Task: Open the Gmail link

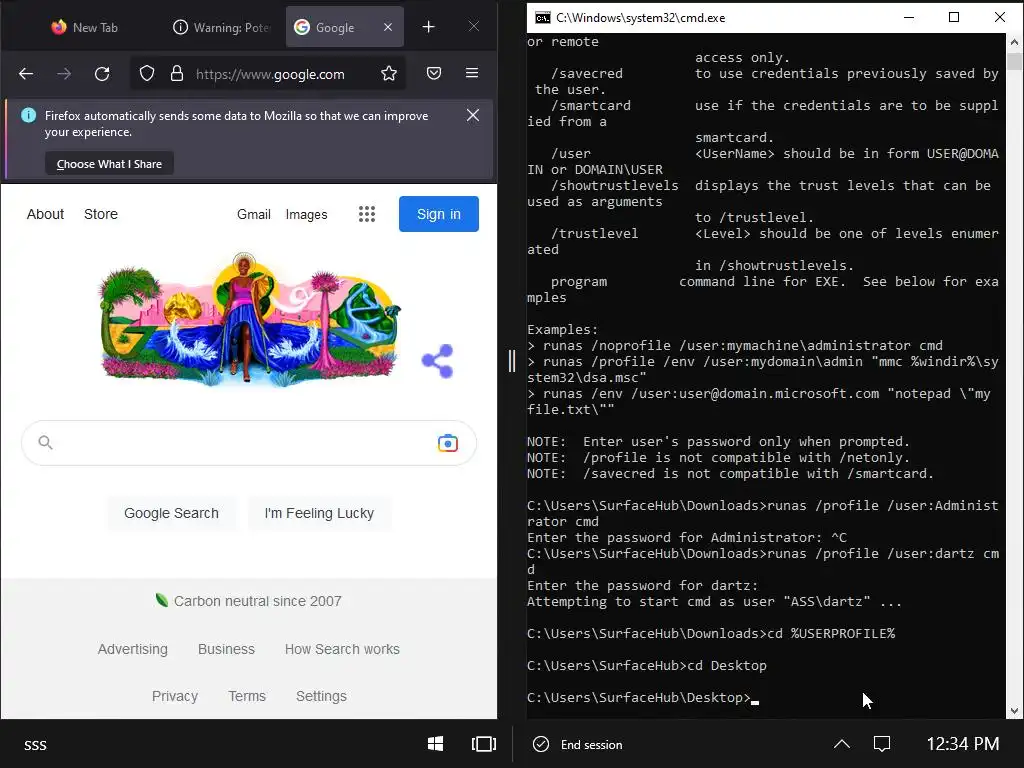Action: pos(253,214)
